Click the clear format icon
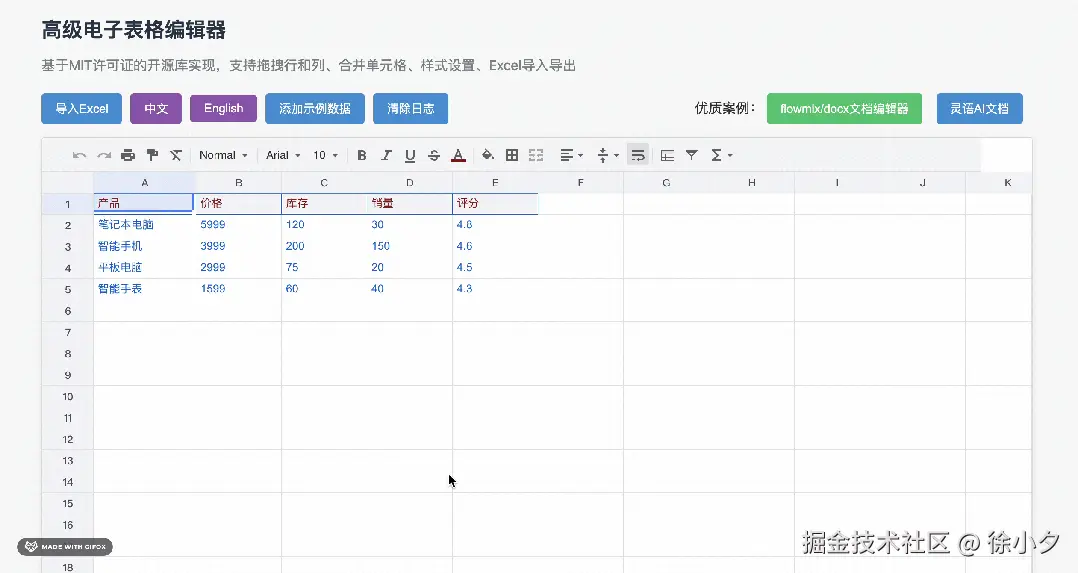The image size is (1079, 574). coord(176,155)
